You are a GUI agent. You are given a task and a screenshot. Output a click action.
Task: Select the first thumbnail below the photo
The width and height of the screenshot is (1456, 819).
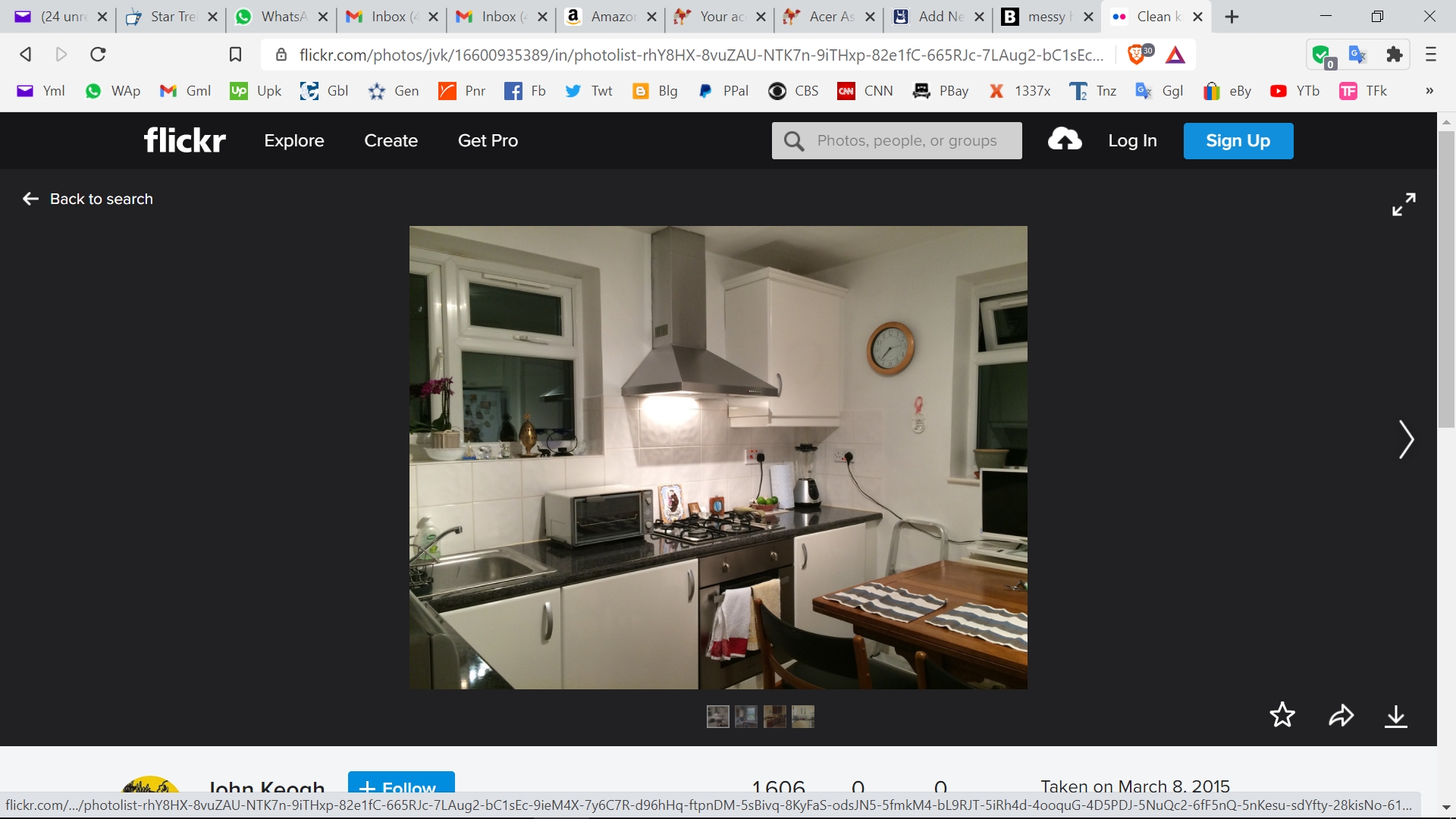[717, 716]
